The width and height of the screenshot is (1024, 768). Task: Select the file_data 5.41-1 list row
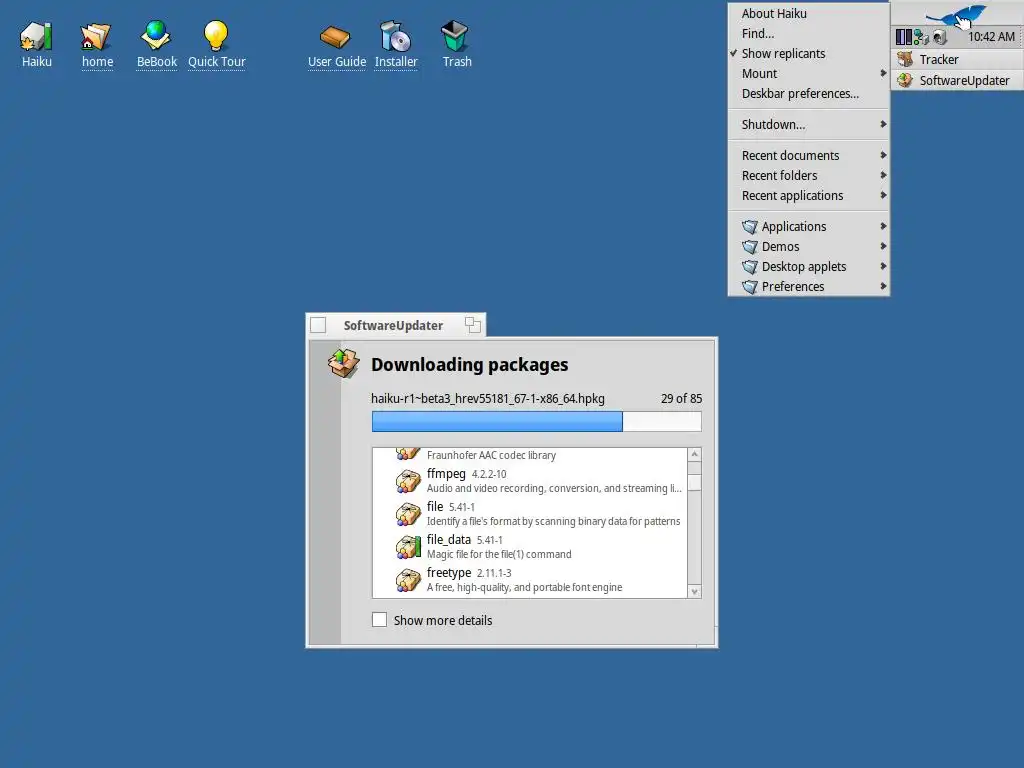click(x=530, y=547)
